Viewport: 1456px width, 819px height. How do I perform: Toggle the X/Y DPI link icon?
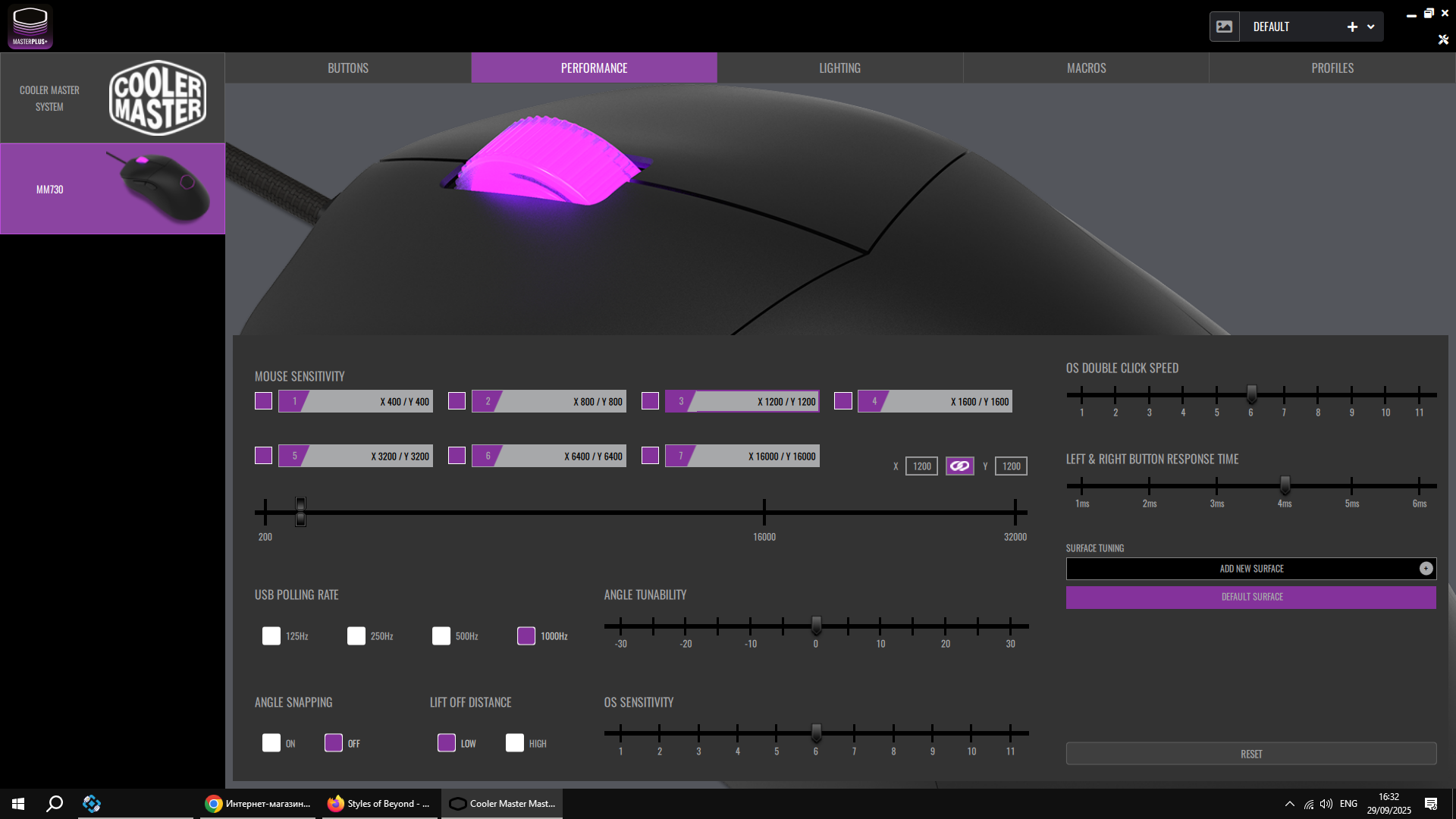tap(959, 466)
